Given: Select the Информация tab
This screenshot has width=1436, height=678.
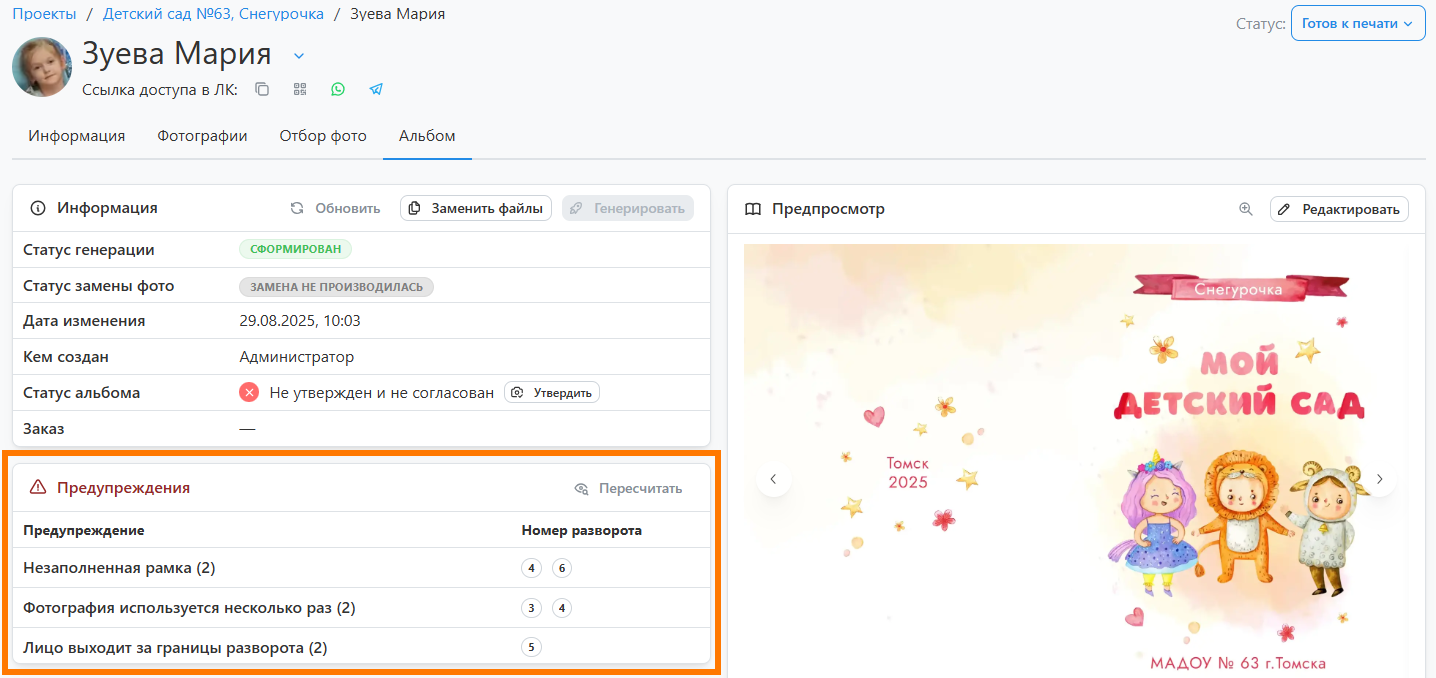Looking at the screenshot, I should pyautogui.click(x=77, y=136).
